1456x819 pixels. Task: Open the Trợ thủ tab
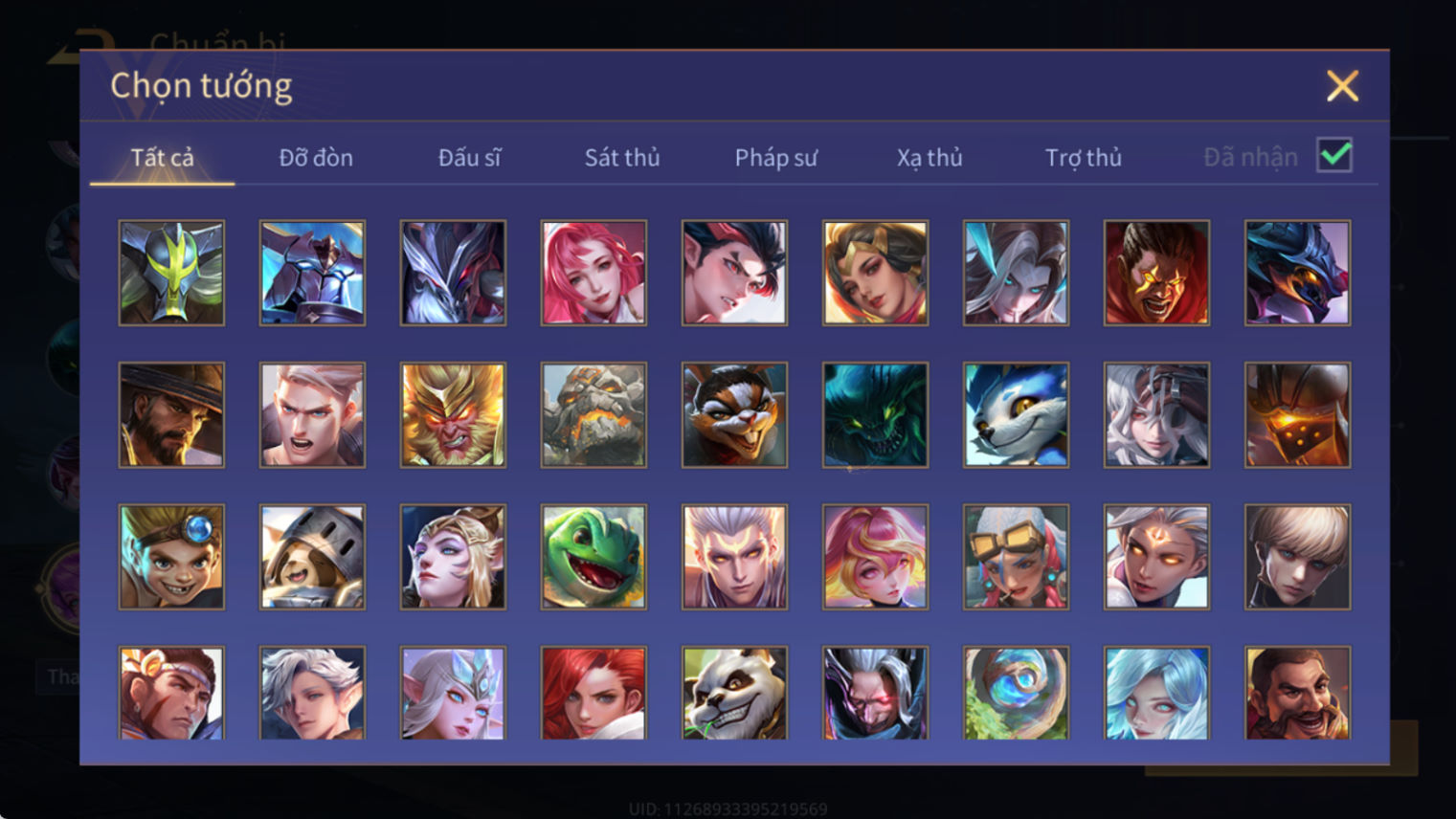click(1083, 157)
